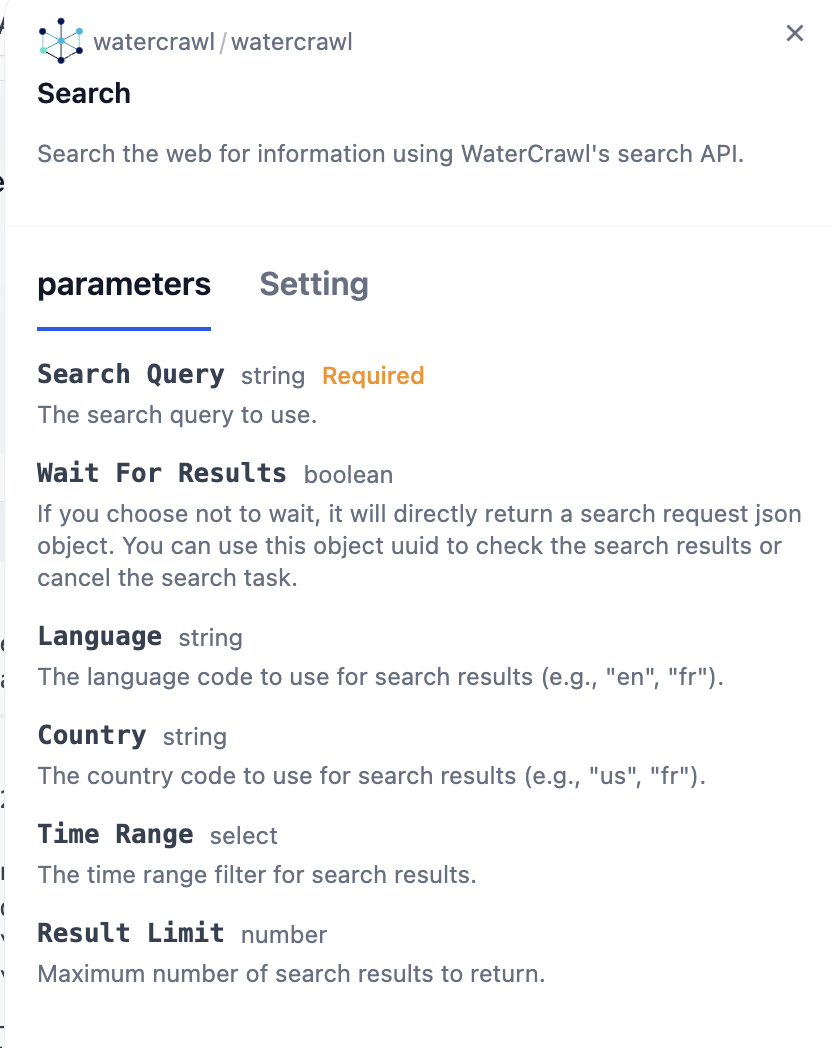Screen dimensions: 832x1048
Task: Click the Wait For Results parameter name
Action: click(162, 473)
